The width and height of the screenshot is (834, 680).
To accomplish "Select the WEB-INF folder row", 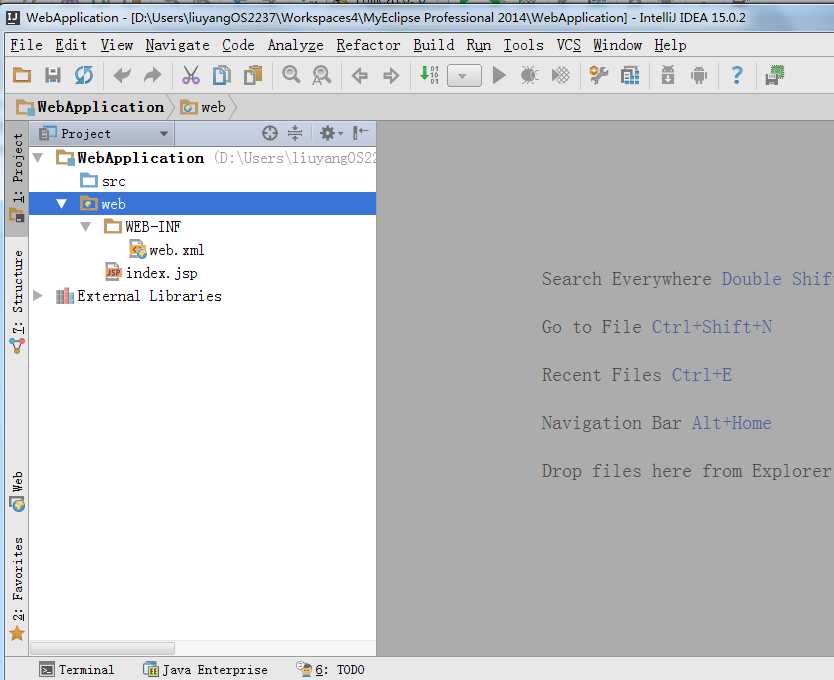I will click(202, 227).
